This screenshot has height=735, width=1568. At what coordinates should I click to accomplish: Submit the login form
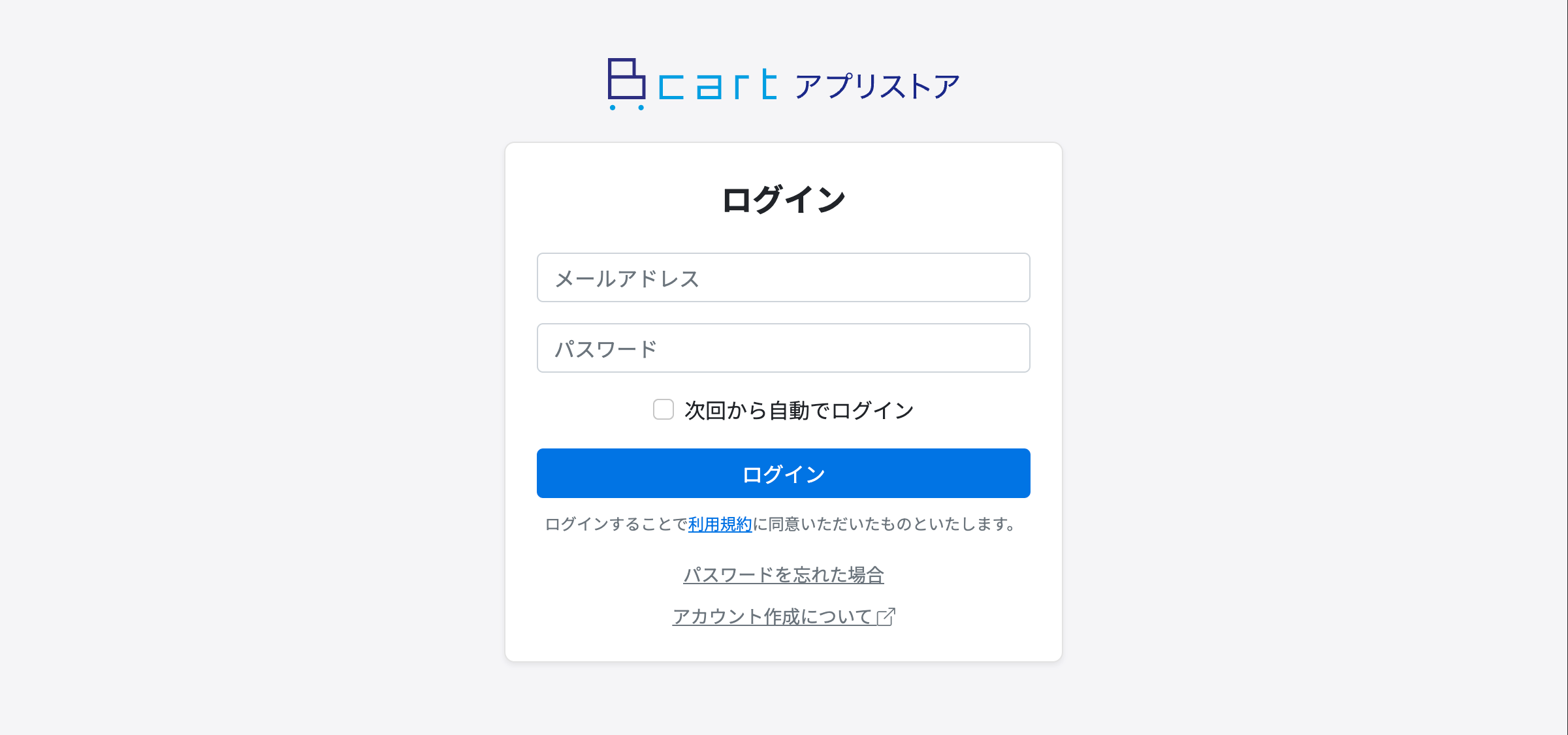pyautogui.click(x=783, y=473)
